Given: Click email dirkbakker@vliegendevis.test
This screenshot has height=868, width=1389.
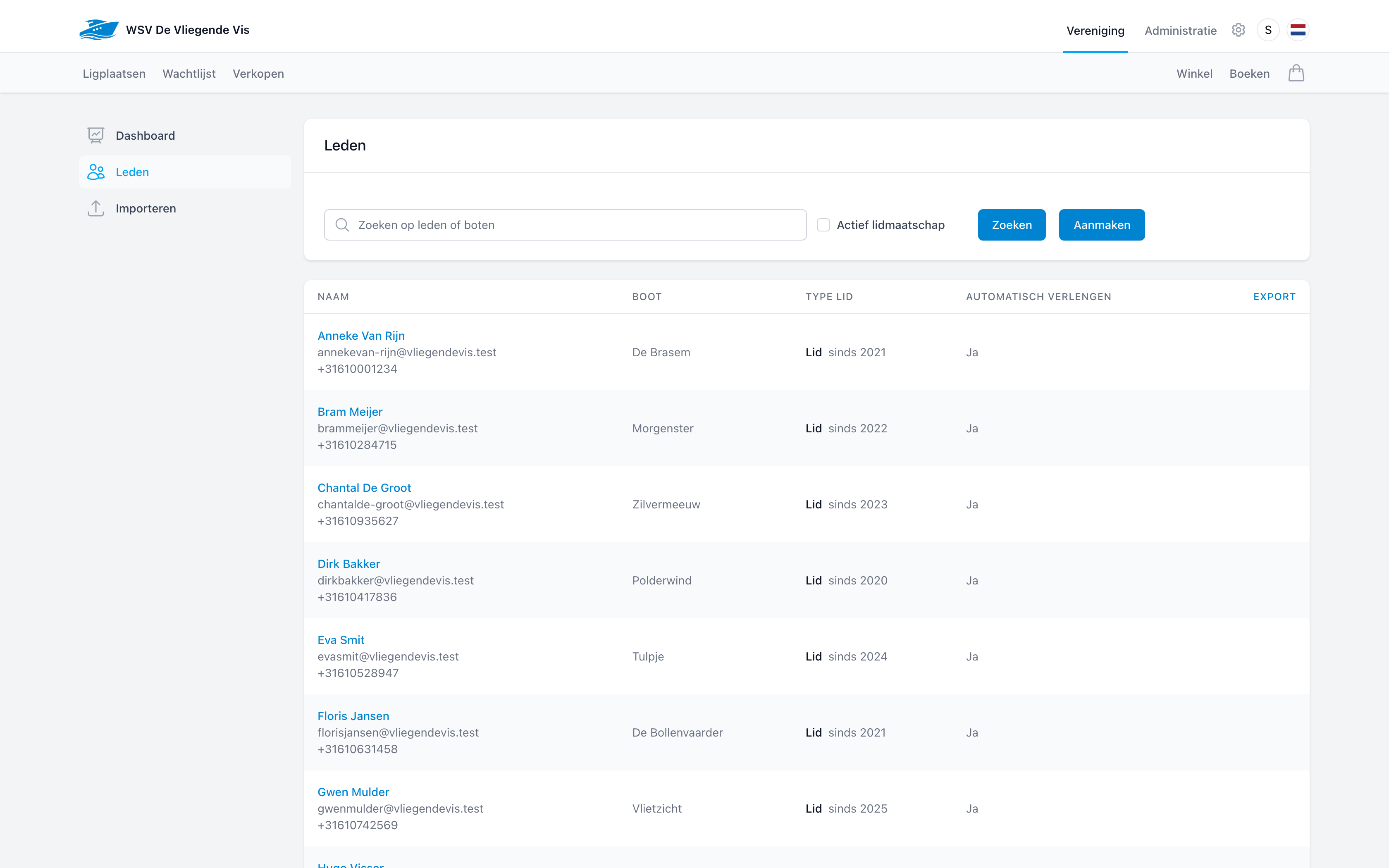Looking at the screenshot, I should [x=396, y=580].
